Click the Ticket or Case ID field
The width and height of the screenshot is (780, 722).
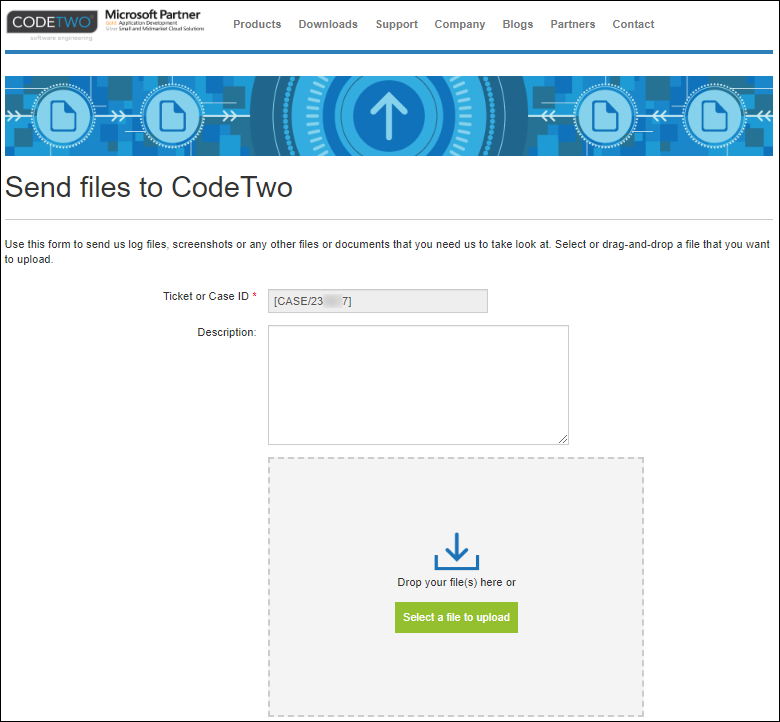(x=378, y=301)
